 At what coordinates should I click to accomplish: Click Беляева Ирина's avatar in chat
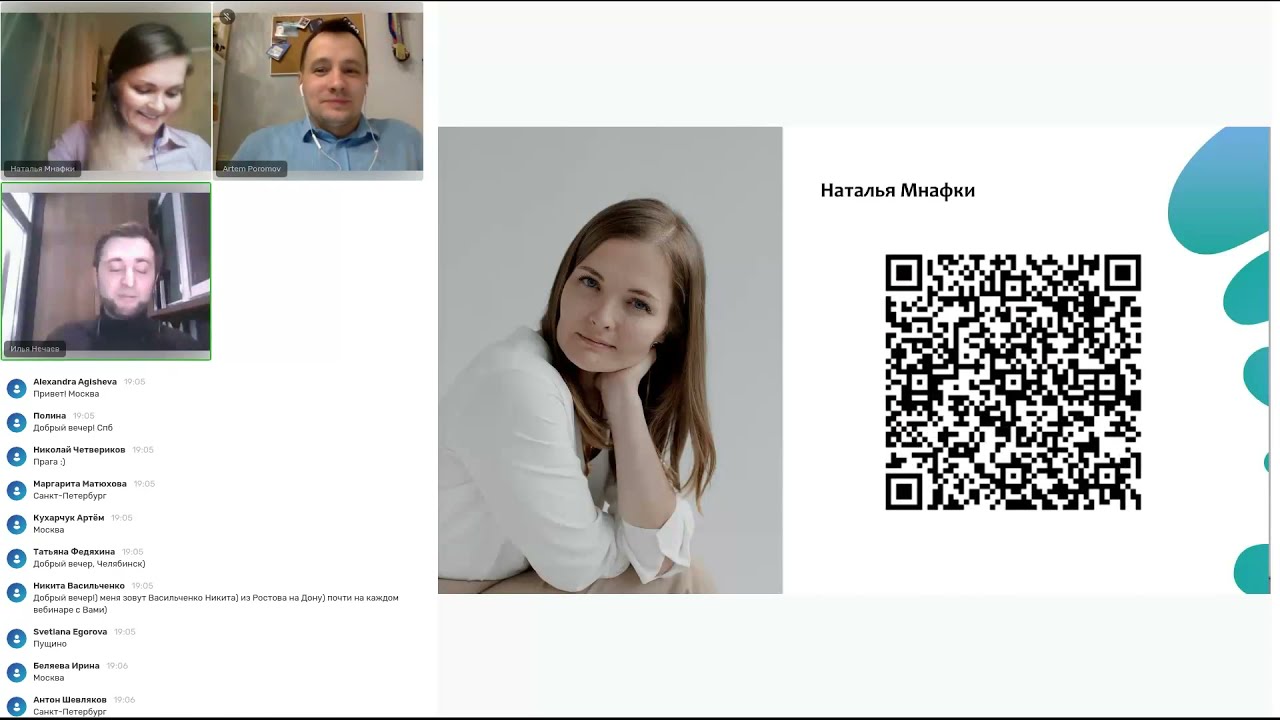tap(16, 672)
